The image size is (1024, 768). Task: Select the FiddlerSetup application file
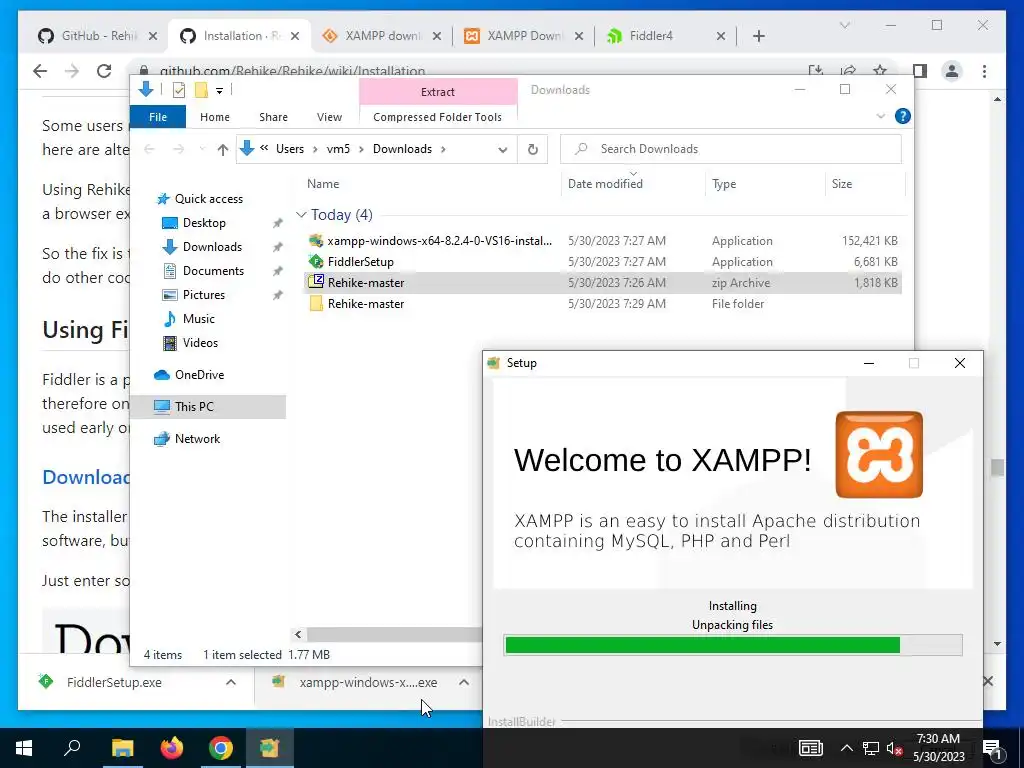coord(603,262)
